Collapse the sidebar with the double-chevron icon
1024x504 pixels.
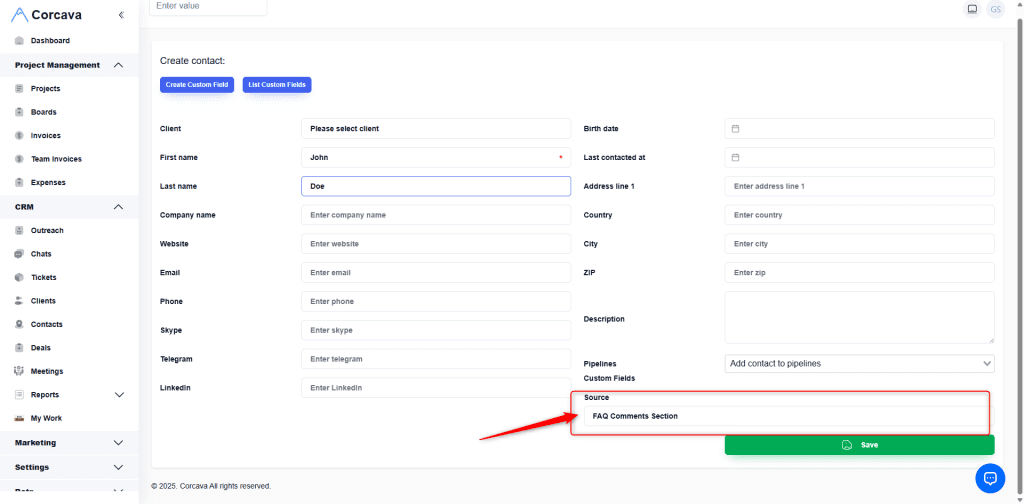click(x=121, y=15)
